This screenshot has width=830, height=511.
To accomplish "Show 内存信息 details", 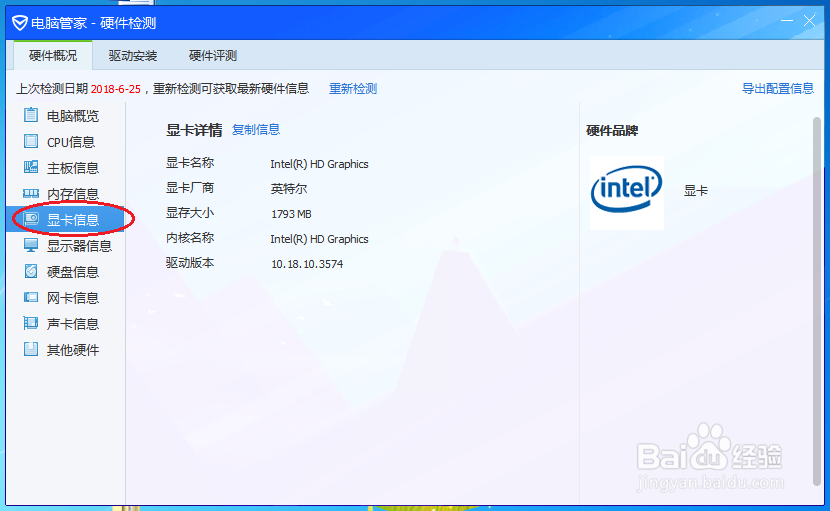I will (65, 194).
